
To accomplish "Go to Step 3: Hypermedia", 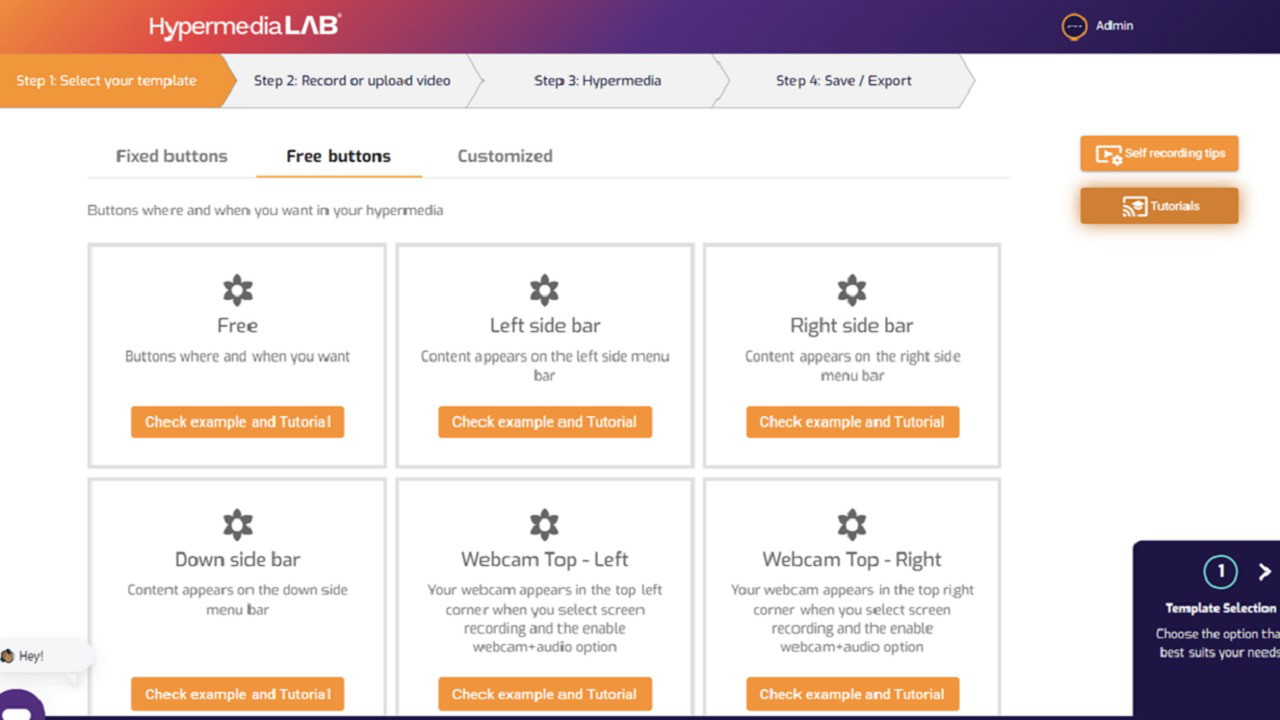I will coord(597,81).
